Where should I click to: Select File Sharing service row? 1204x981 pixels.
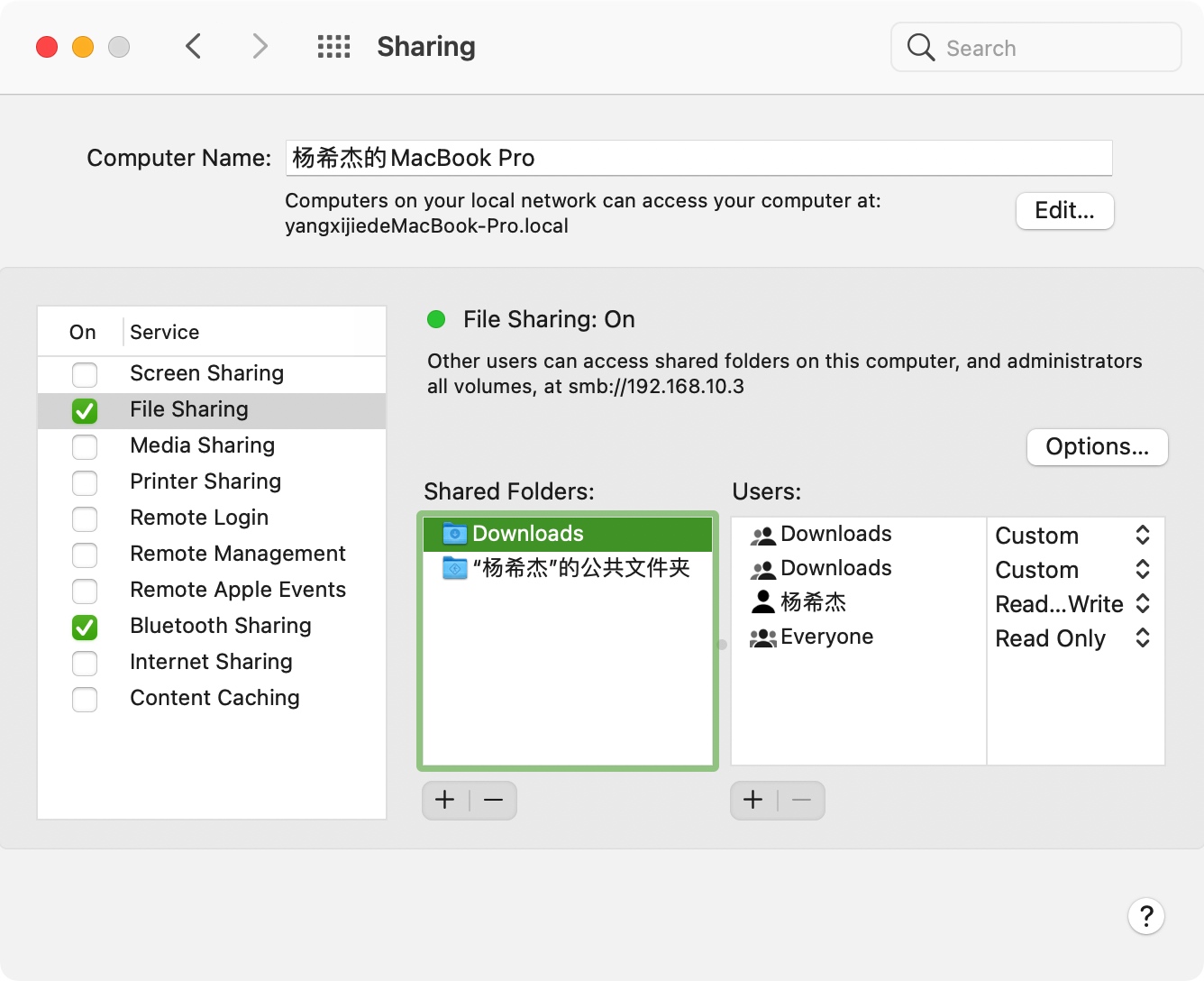(x=212, y=410)
